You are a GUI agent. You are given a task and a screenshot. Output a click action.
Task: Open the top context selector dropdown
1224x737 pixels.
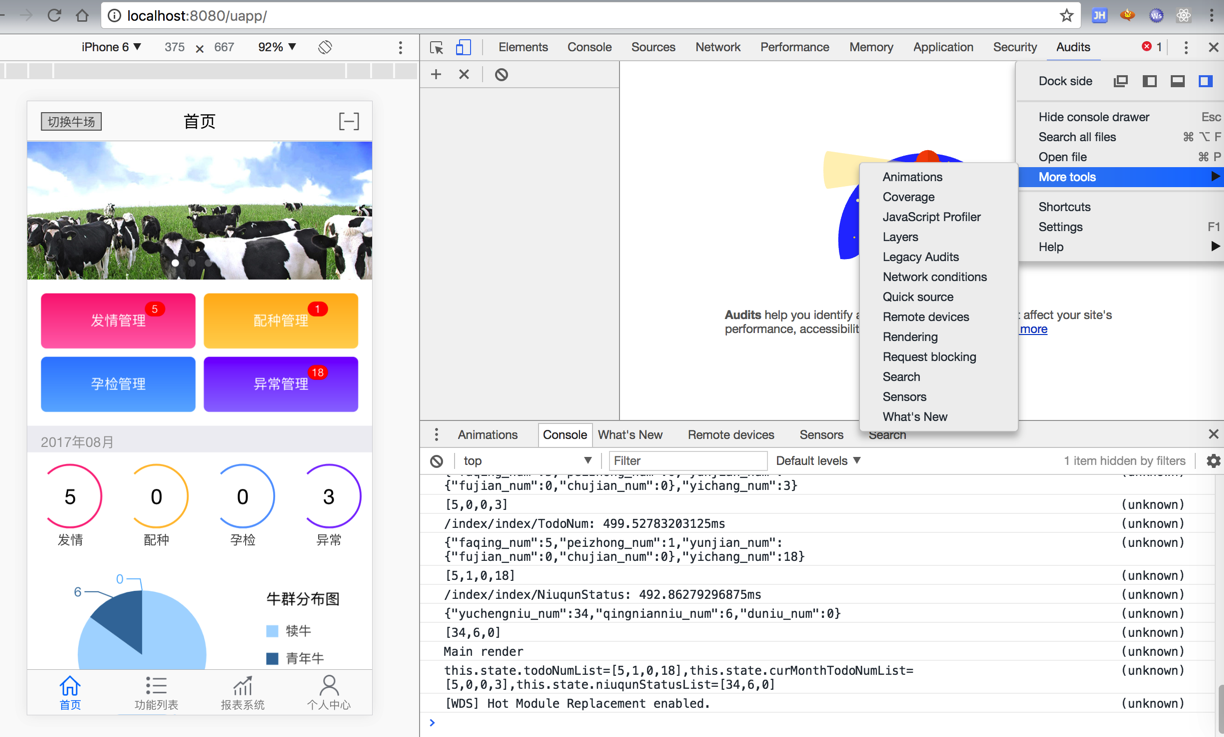[527, 461]
